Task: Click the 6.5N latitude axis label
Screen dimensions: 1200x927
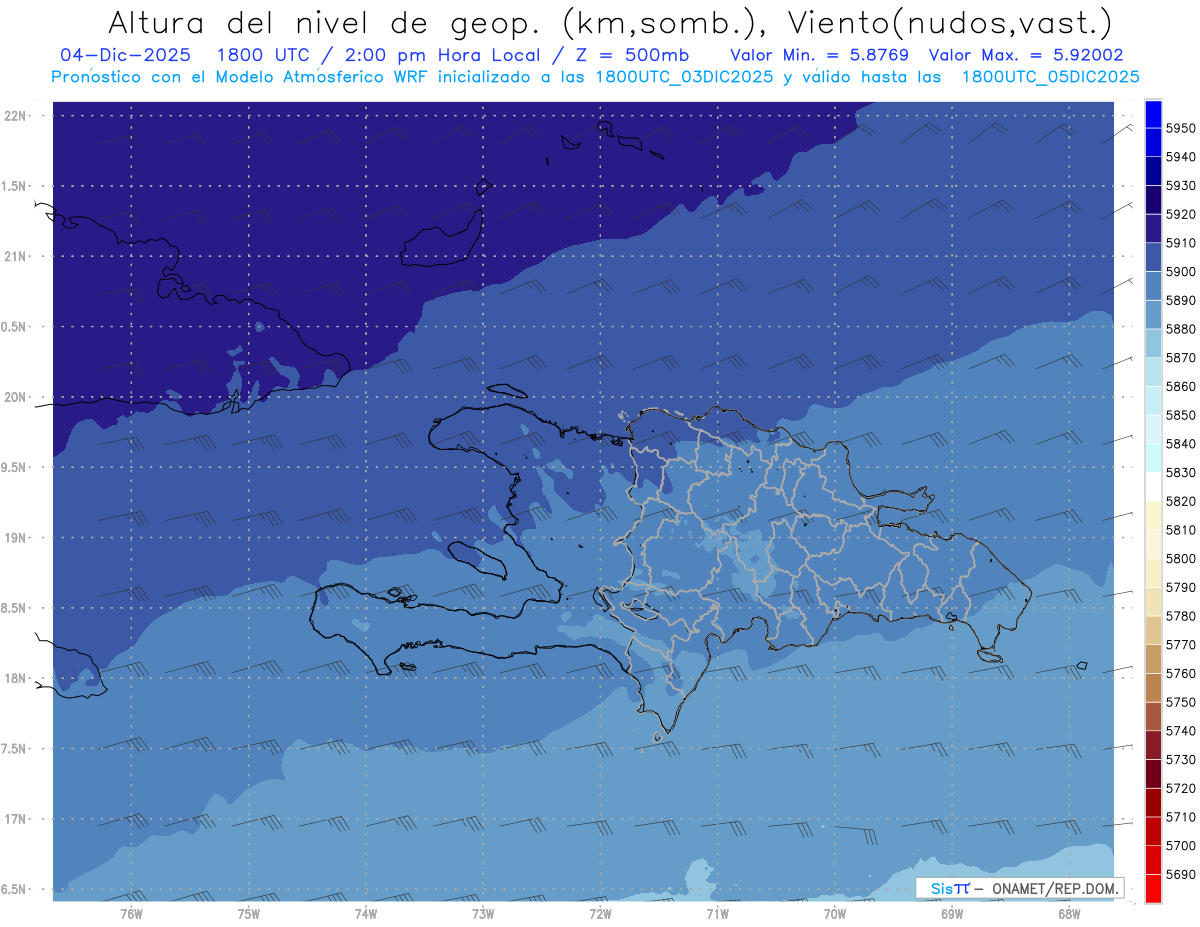Action: (x=15, y=890)
